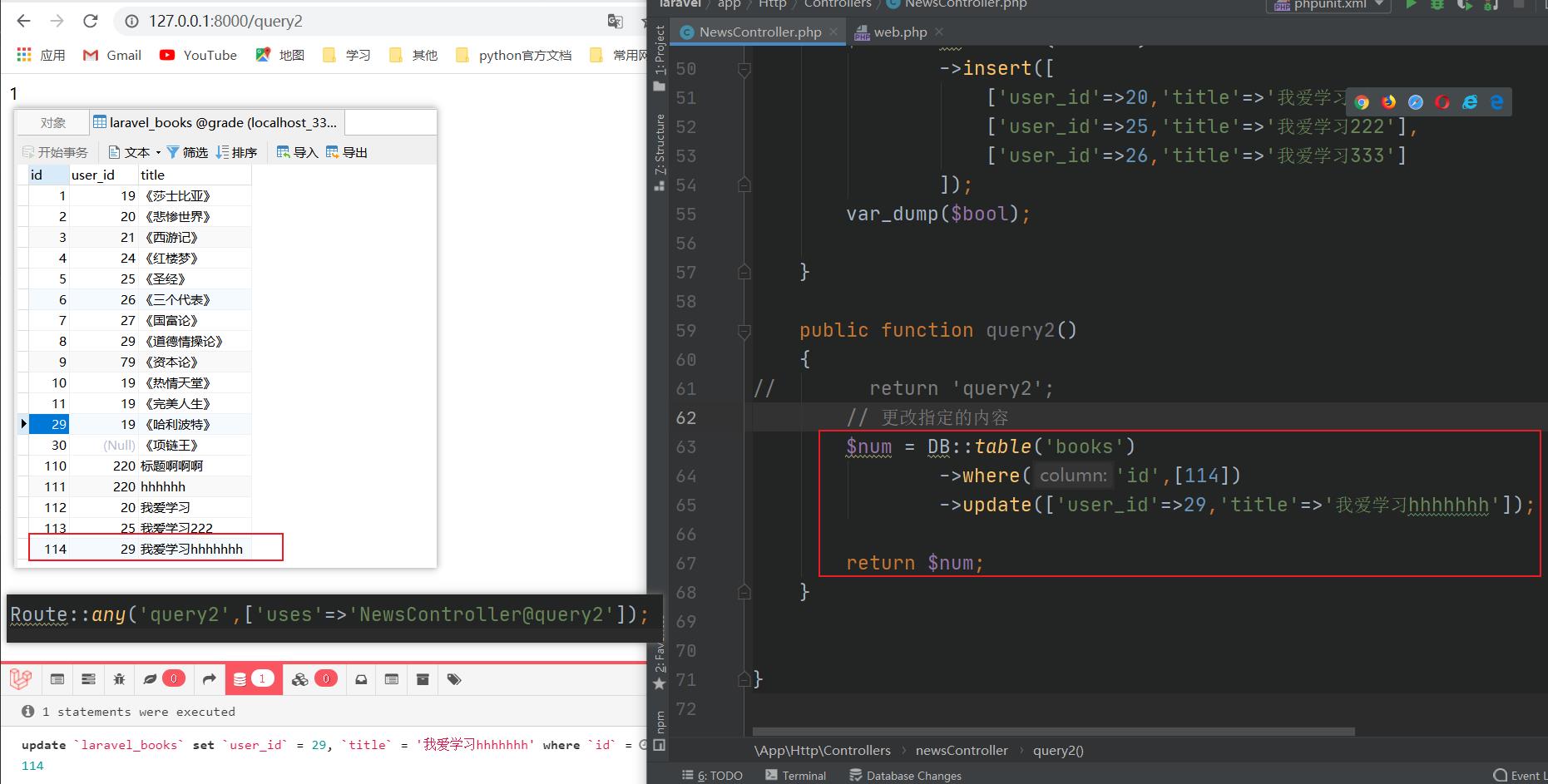Screen dimensions: 1548x784
Task: Open the Gmail bookmark
Action: point(112,55)
